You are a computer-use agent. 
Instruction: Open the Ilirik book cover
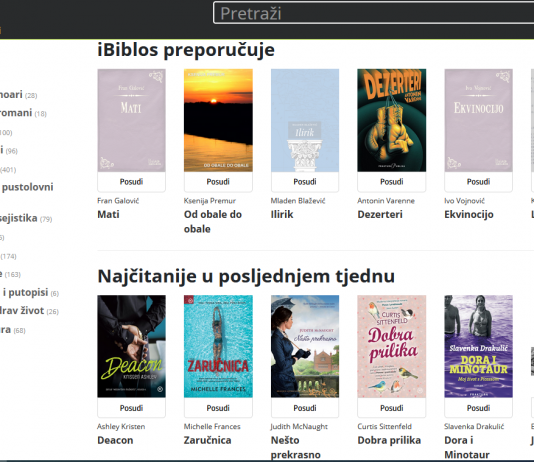[305, 121]
